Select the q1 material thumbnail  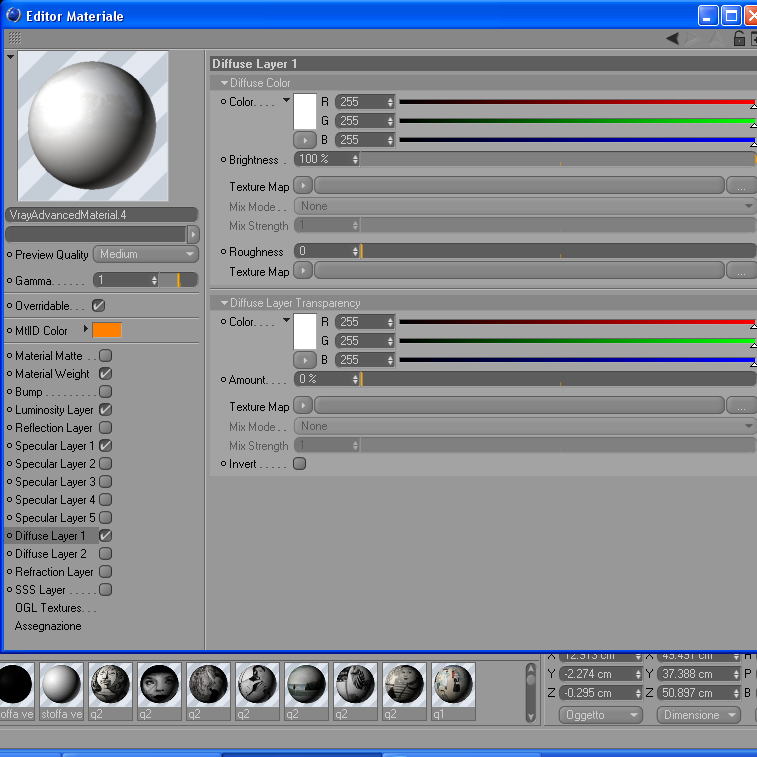coord(453,691)
